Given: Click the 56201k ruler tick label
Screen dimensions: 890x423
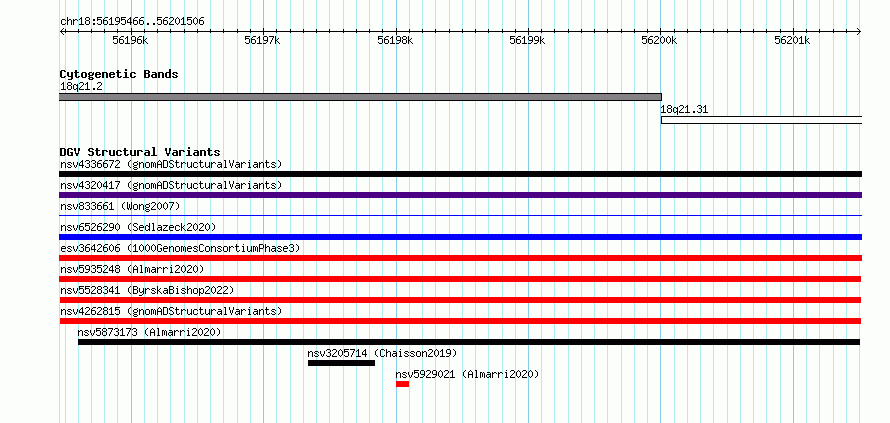Looking at the screenshot, I should [792, 40].
